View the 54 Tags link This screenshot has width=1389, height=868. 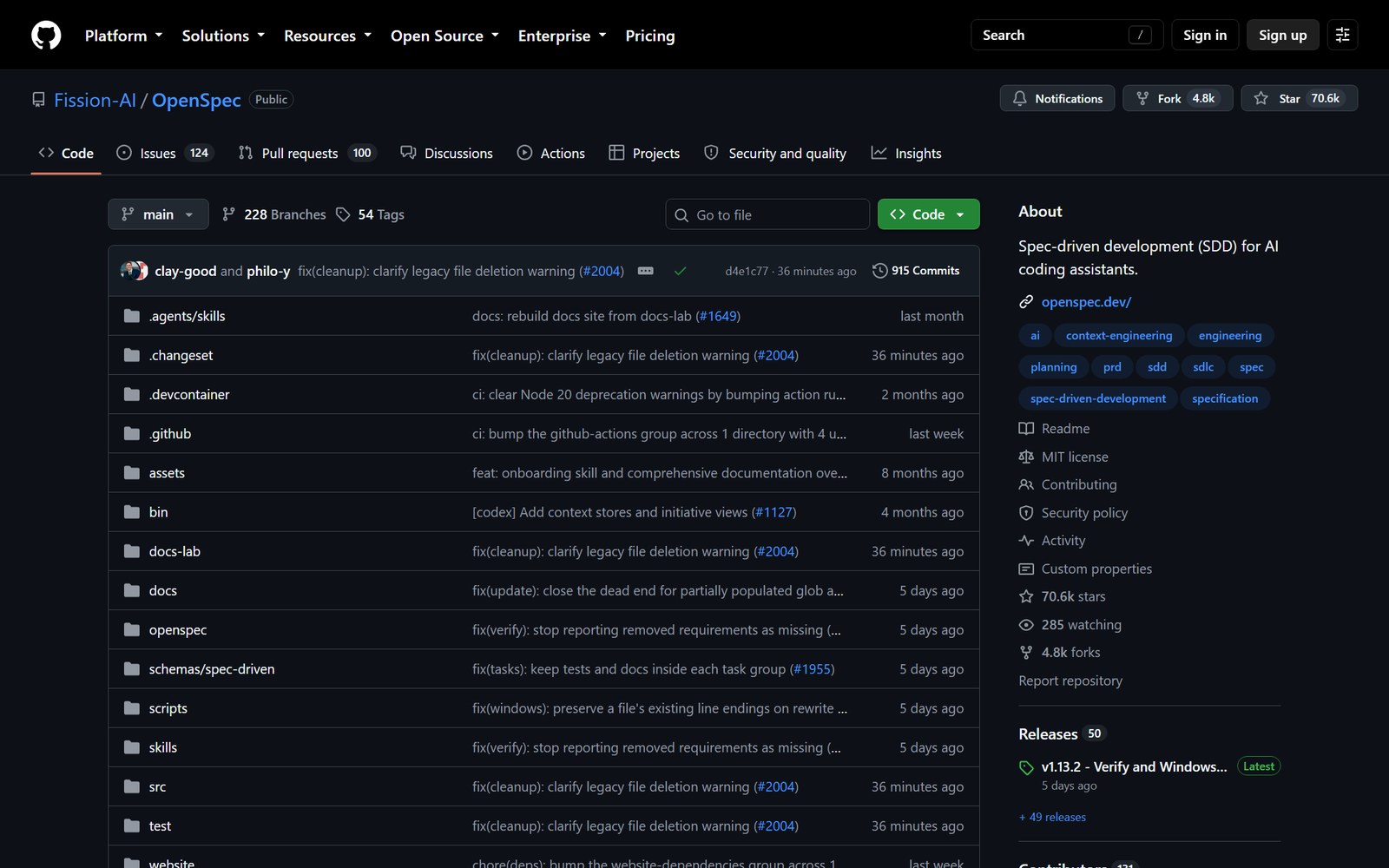tap(371, 214)
